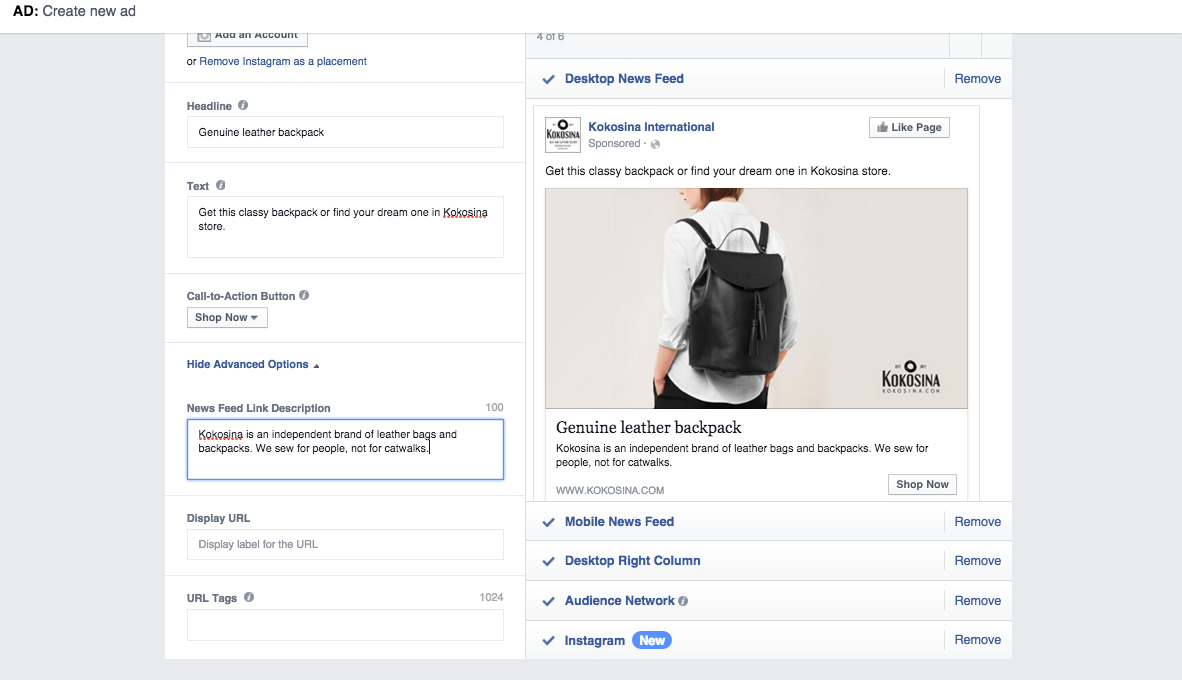Collapse Hide Advanced Options

coord(253,364)
